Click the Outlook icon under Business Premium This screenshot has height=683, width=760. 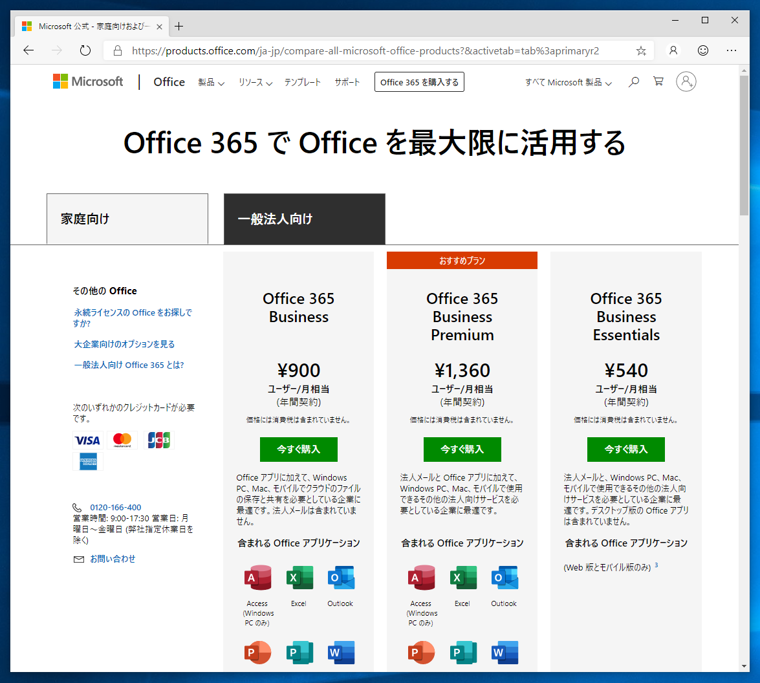pos(505,577)
